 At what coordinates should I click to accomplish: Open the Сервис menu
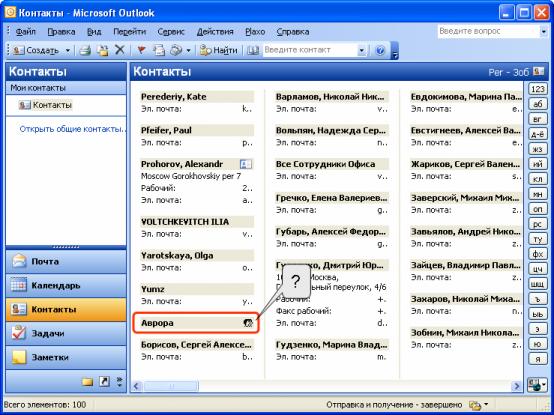pyautogui.click(x=171, y=32)
